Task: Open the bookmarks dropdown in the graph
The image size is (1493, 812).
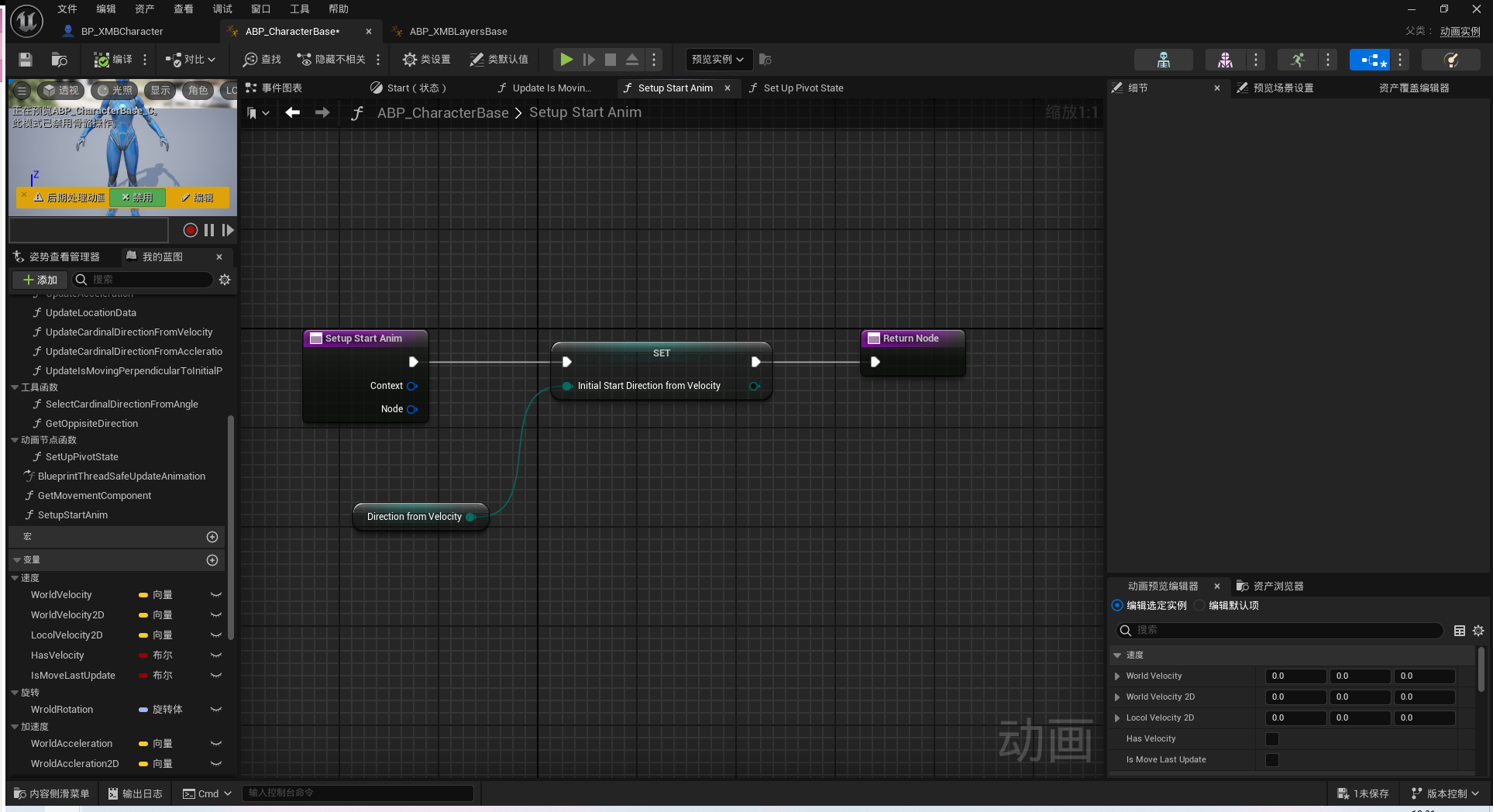Action: (258, 113)
